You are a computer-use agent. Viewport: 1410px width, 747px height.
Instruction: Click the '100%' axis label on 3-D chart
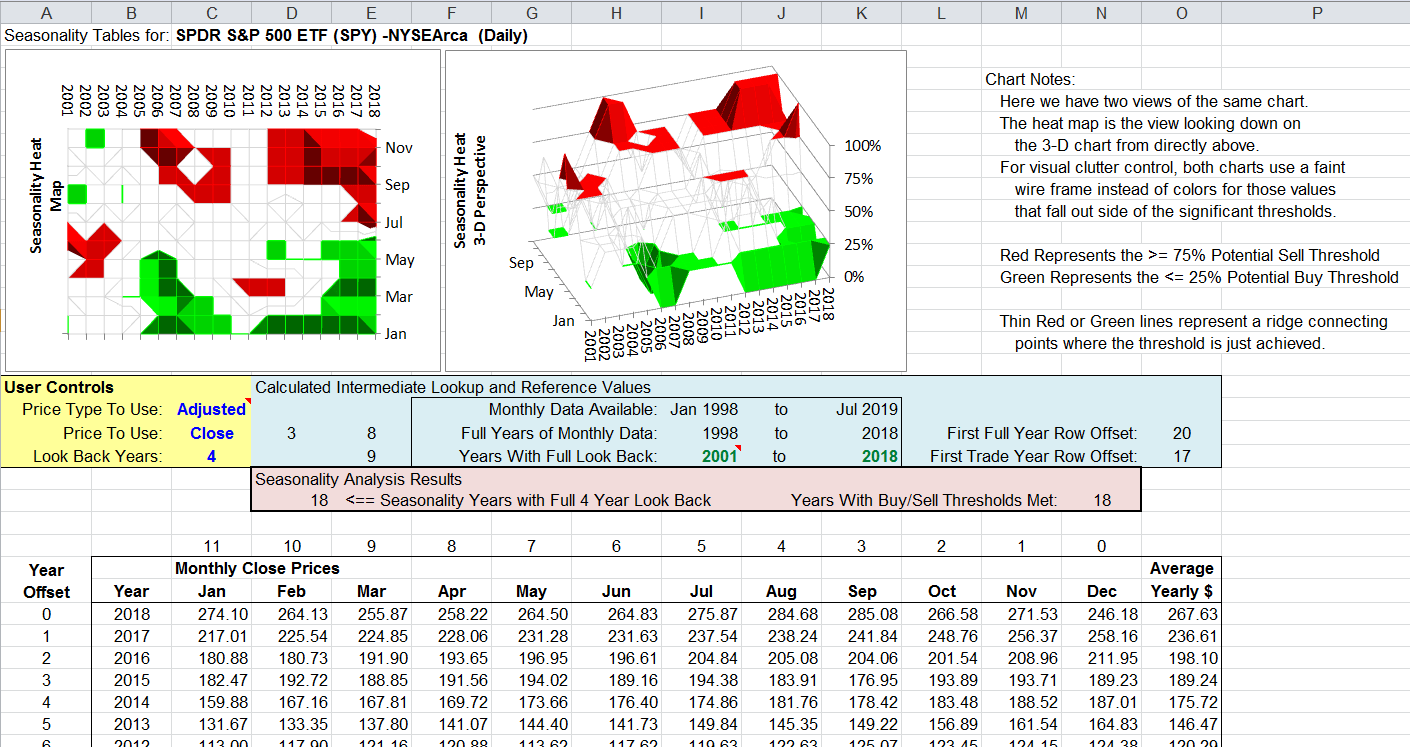click(x=863, y=146)
